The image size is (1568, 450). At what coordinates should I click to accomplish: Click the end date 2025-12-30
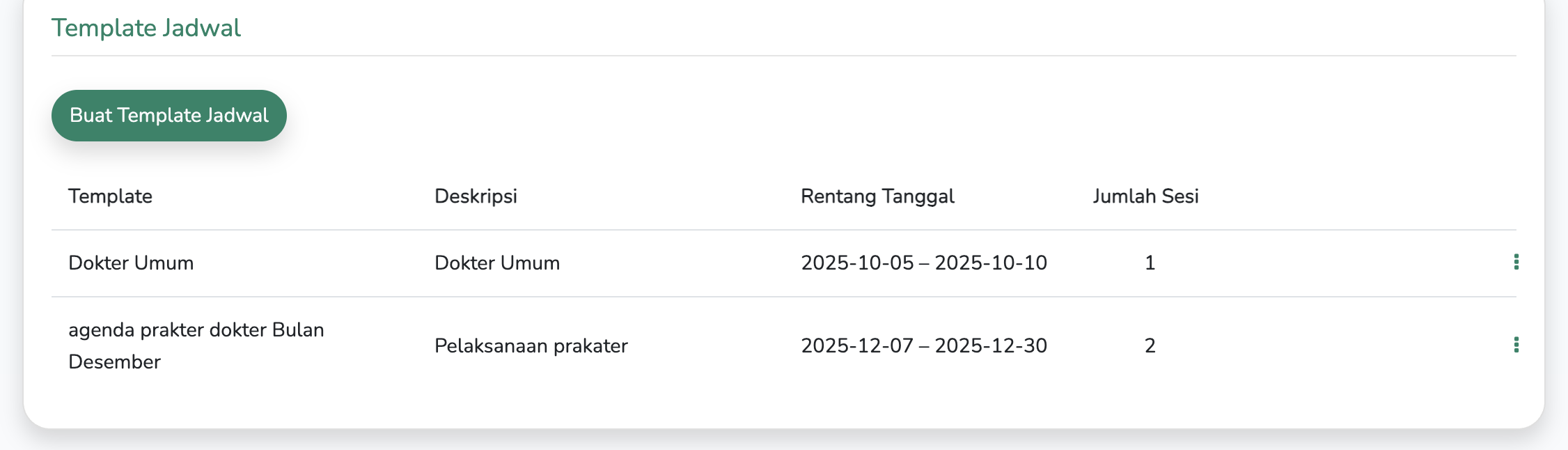990,346
